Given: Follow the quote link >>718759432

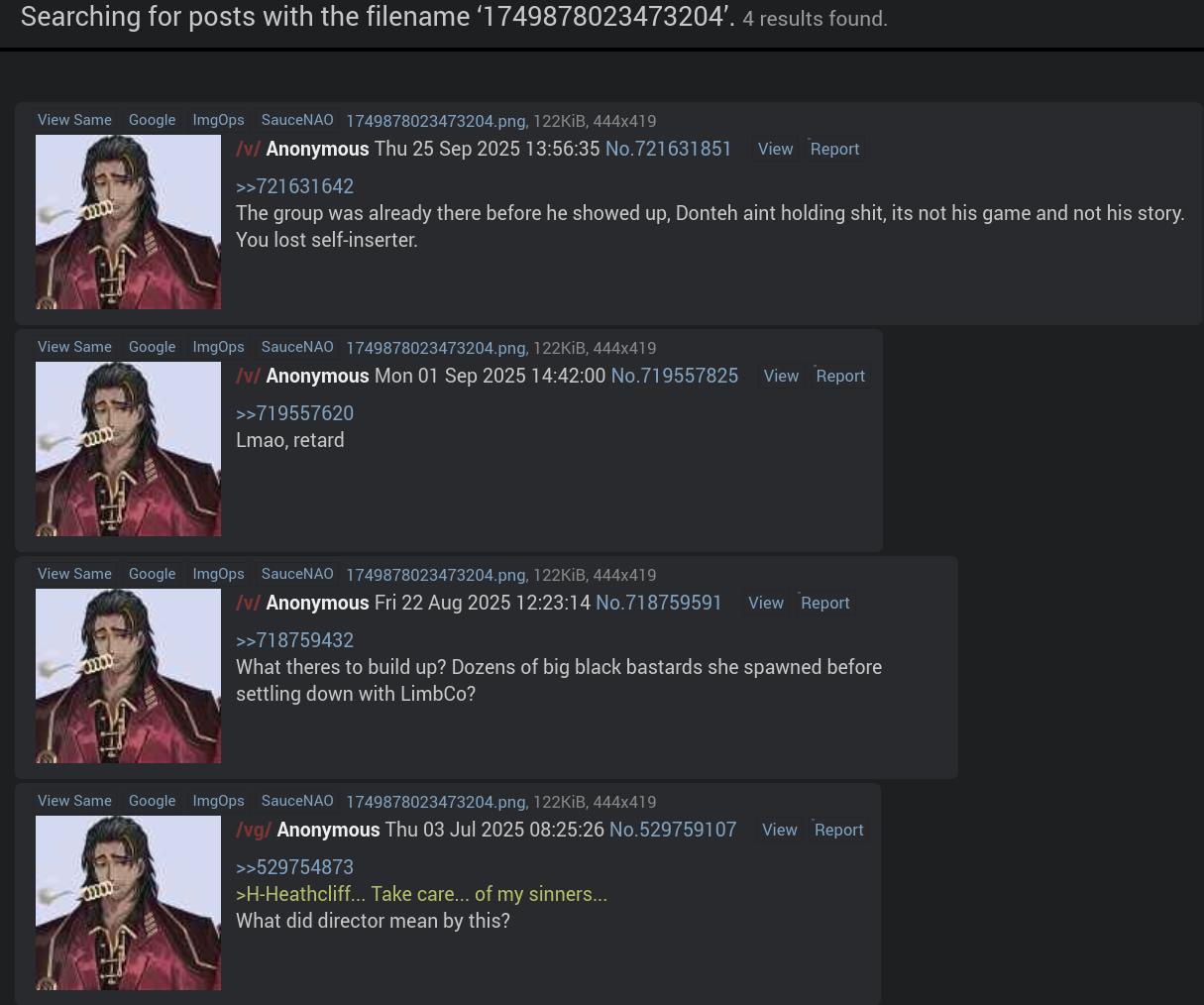Looking at the screenshot, I should coord(294,640).
